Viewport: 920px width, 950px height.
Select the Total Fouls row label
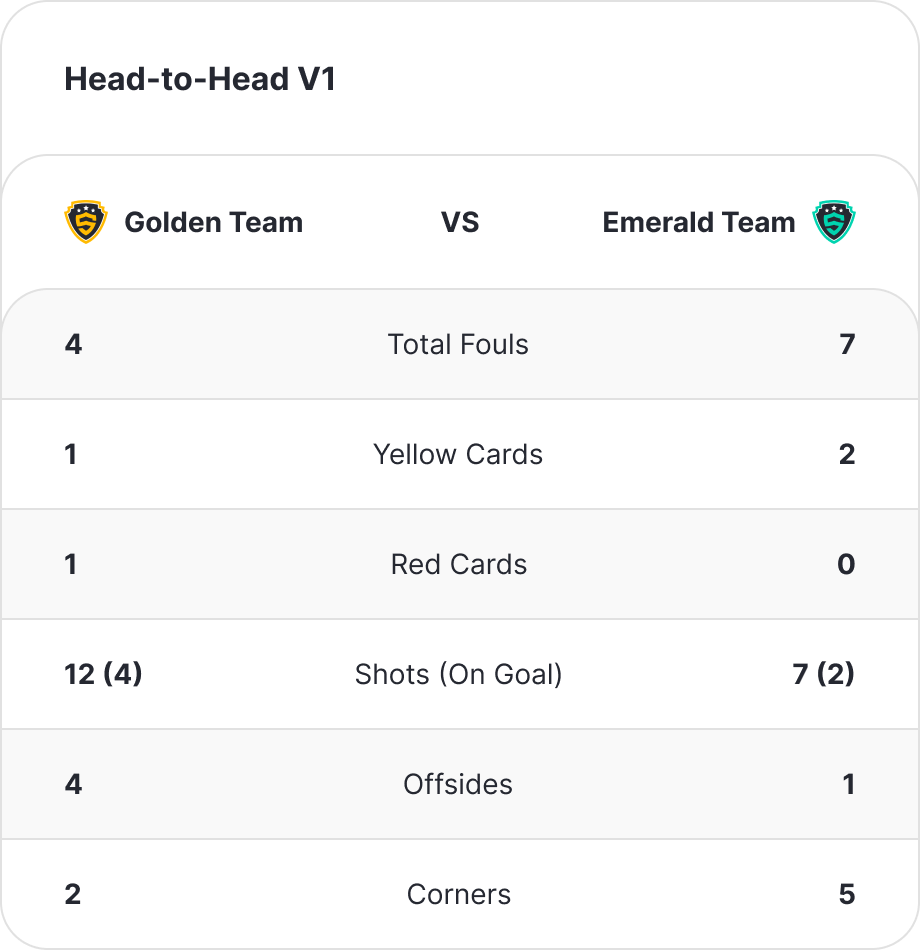coord(458,345)
